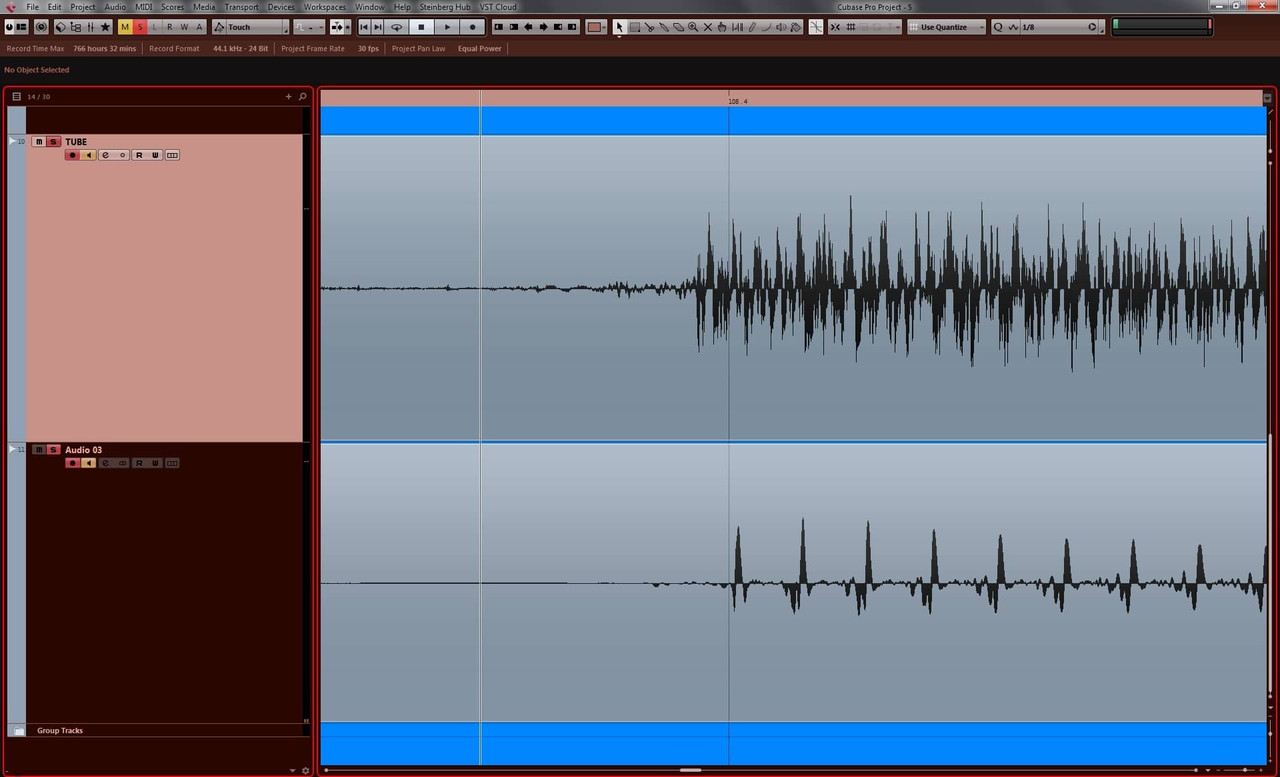Select the Comp hand tool
This screenshot has height=777, width=1280.
point(722,27)
